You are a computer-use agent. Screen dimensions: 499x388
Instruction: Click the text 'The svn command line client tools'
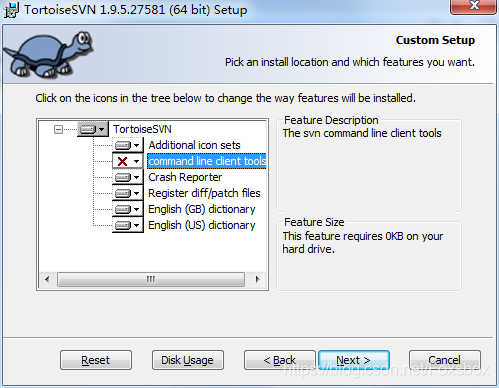point(362,133)
